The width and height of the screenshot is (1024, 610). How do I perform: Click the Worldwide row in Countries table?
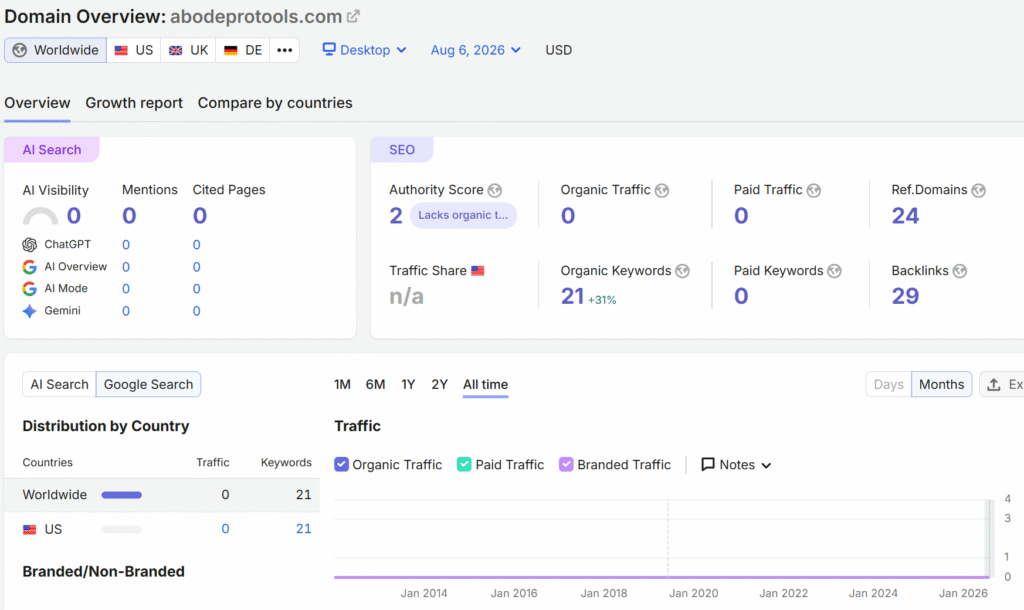[162, 495]
